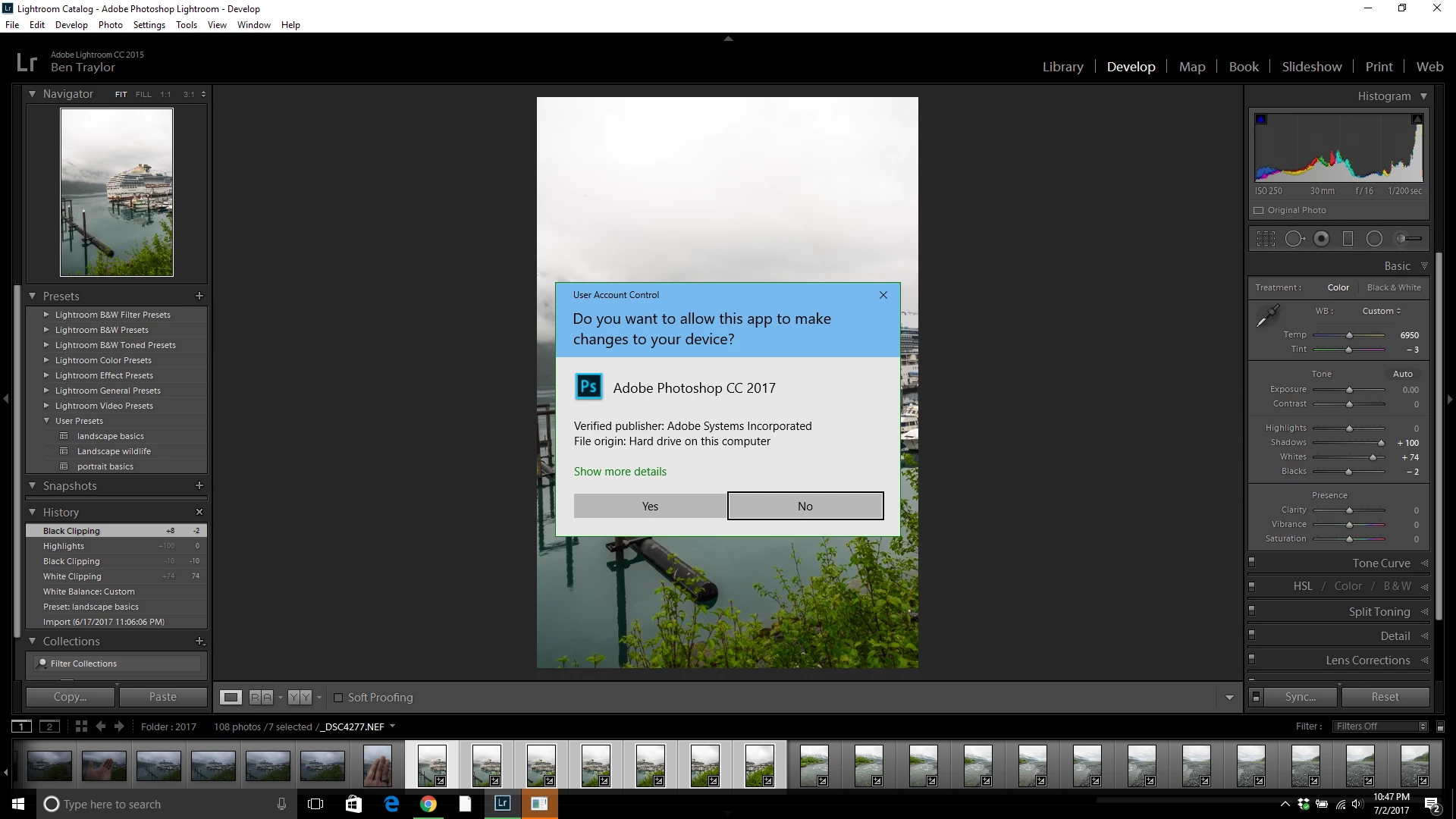Select the Crop Overlay tool

(x=1266, y=239)
